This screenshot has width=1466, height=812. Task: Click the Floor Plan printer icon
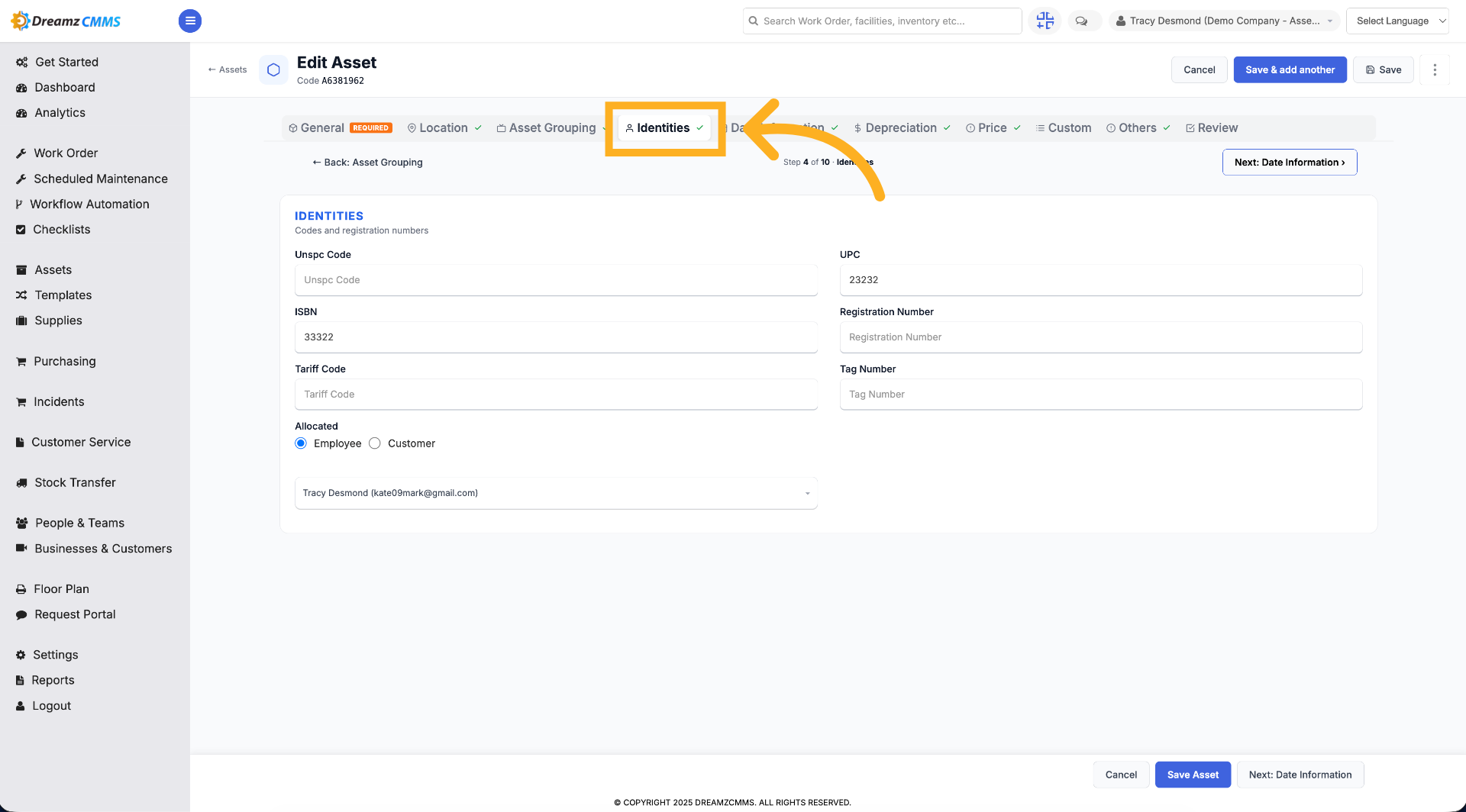click(x=21, y=589)
